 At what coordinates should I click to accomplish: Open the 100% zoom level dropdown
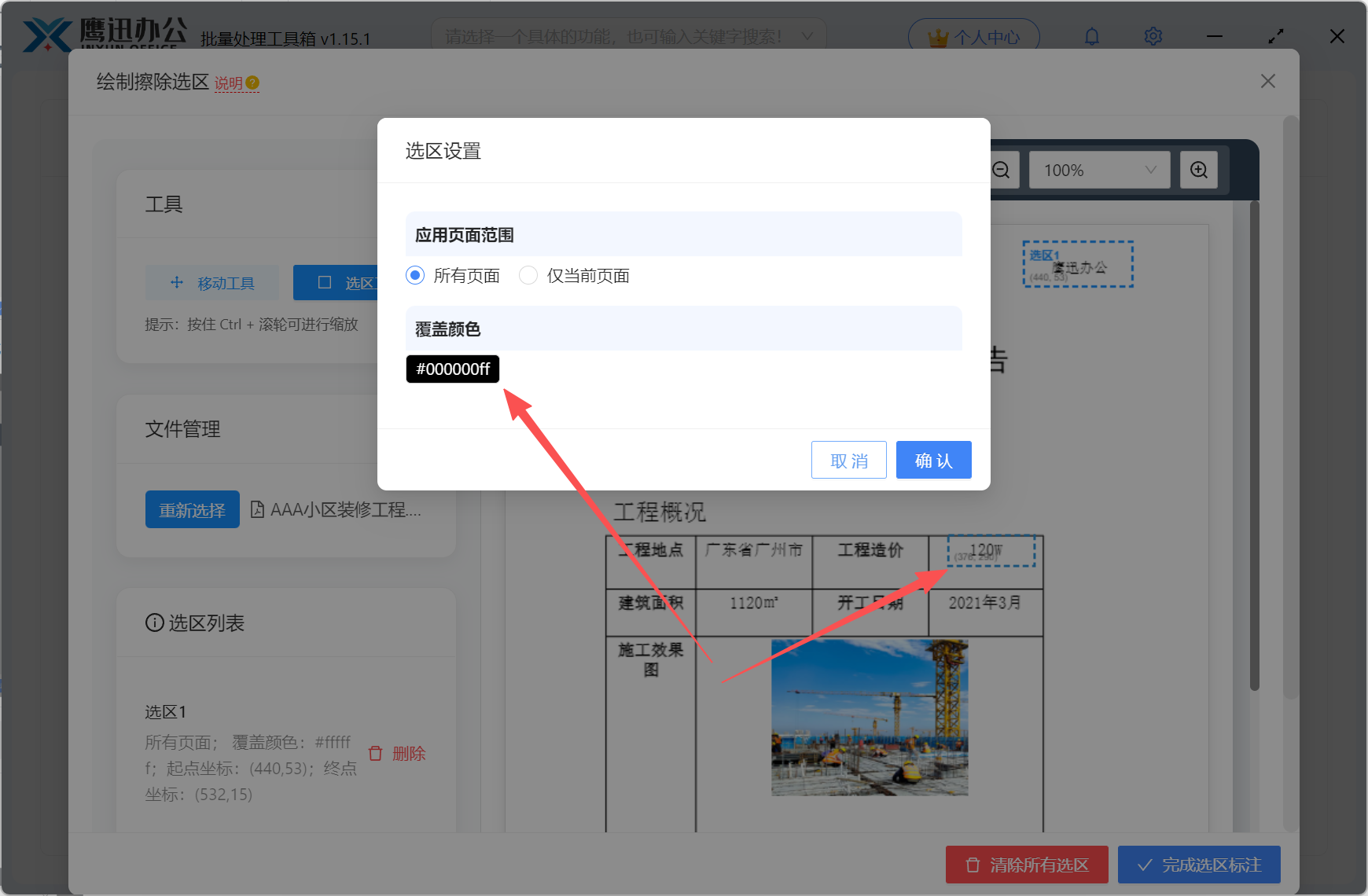pos(1098,169)
